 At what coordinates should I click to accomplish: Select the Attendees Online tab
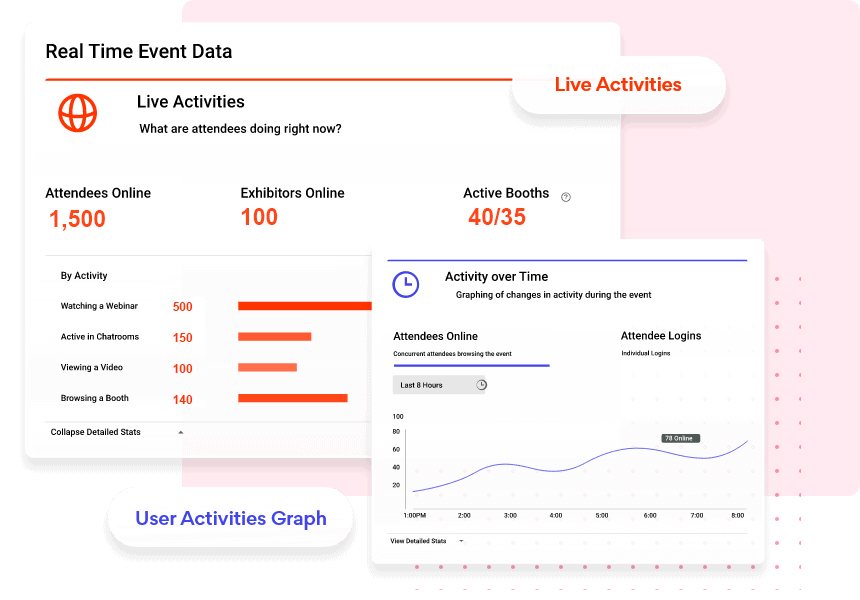click(435, 336)
